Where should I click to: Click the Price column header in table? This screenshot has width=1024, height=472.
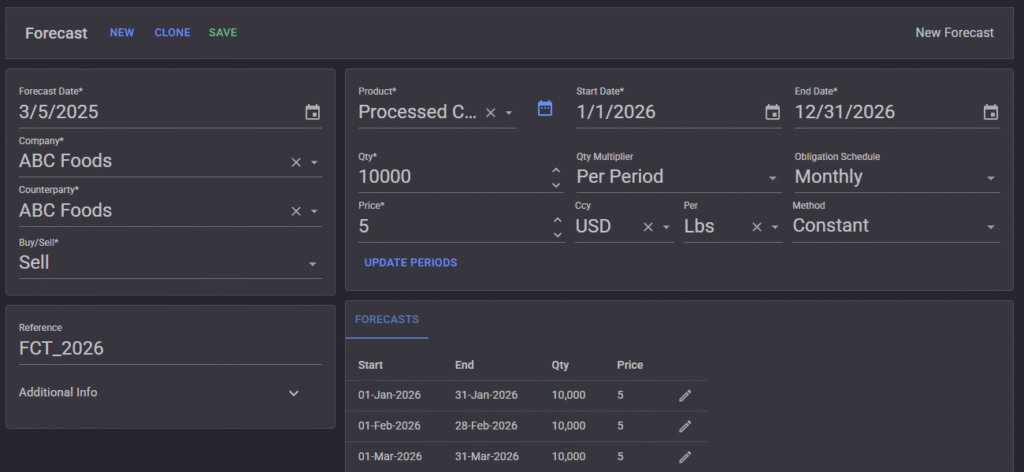tap(630, 365)
